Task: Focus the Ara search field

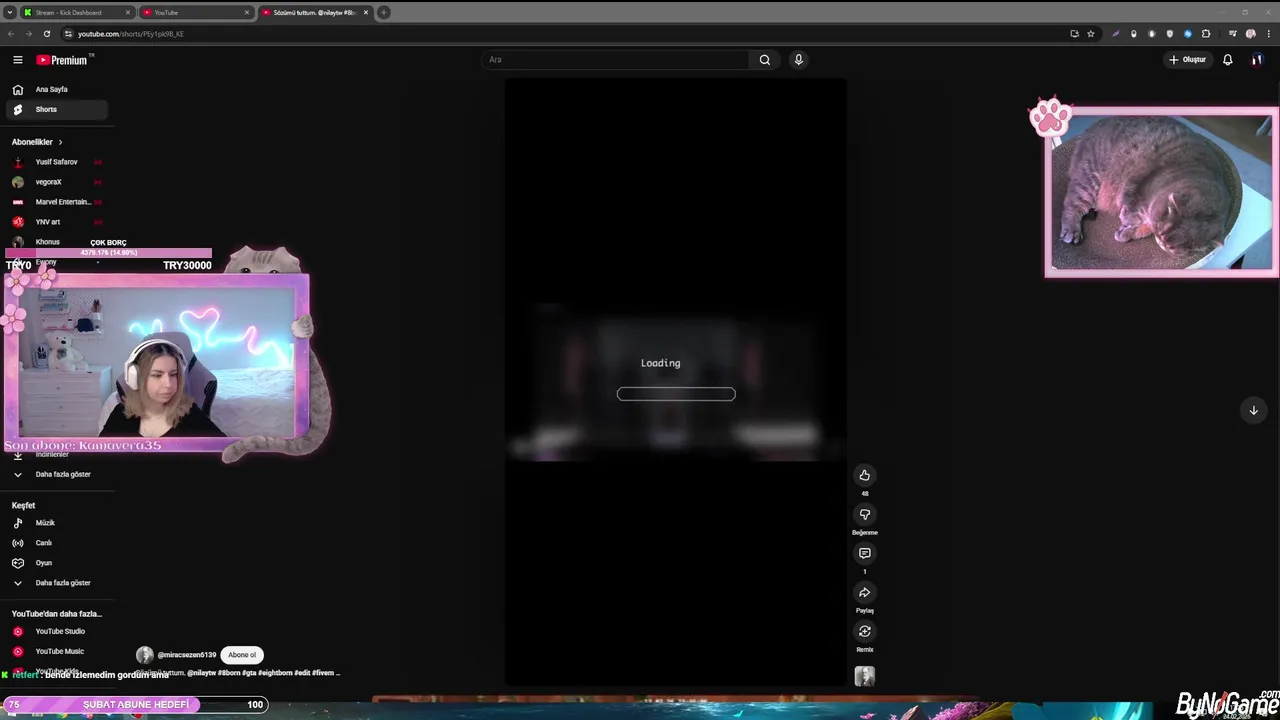Action: pyautogui.click(x=616, y=60)
